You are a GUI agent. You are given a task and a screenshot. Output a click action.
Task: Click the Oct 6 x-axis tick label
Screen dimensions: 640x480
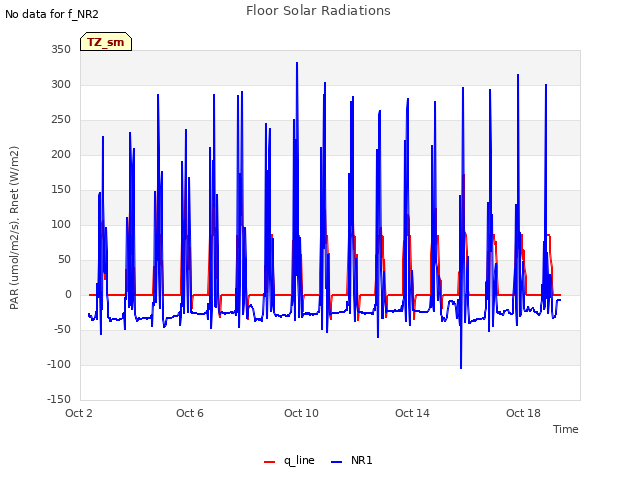190,413
